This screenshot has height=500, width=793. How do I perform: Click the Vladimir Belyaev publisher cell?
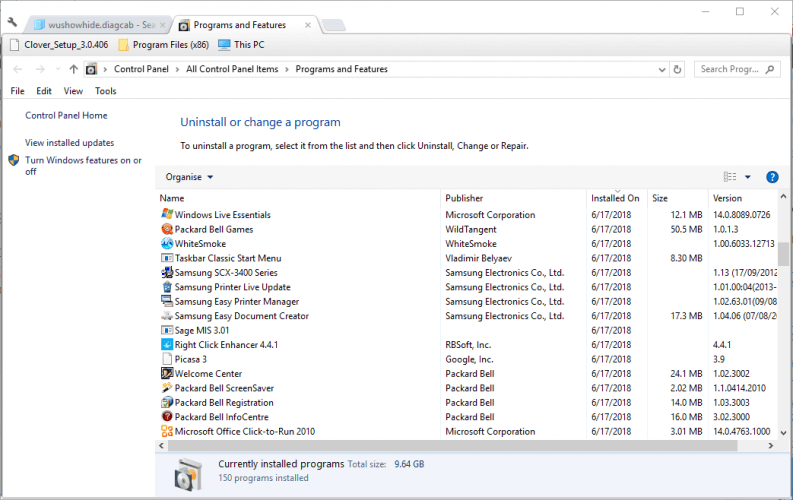pyautogui.click(x=478, y=258)
